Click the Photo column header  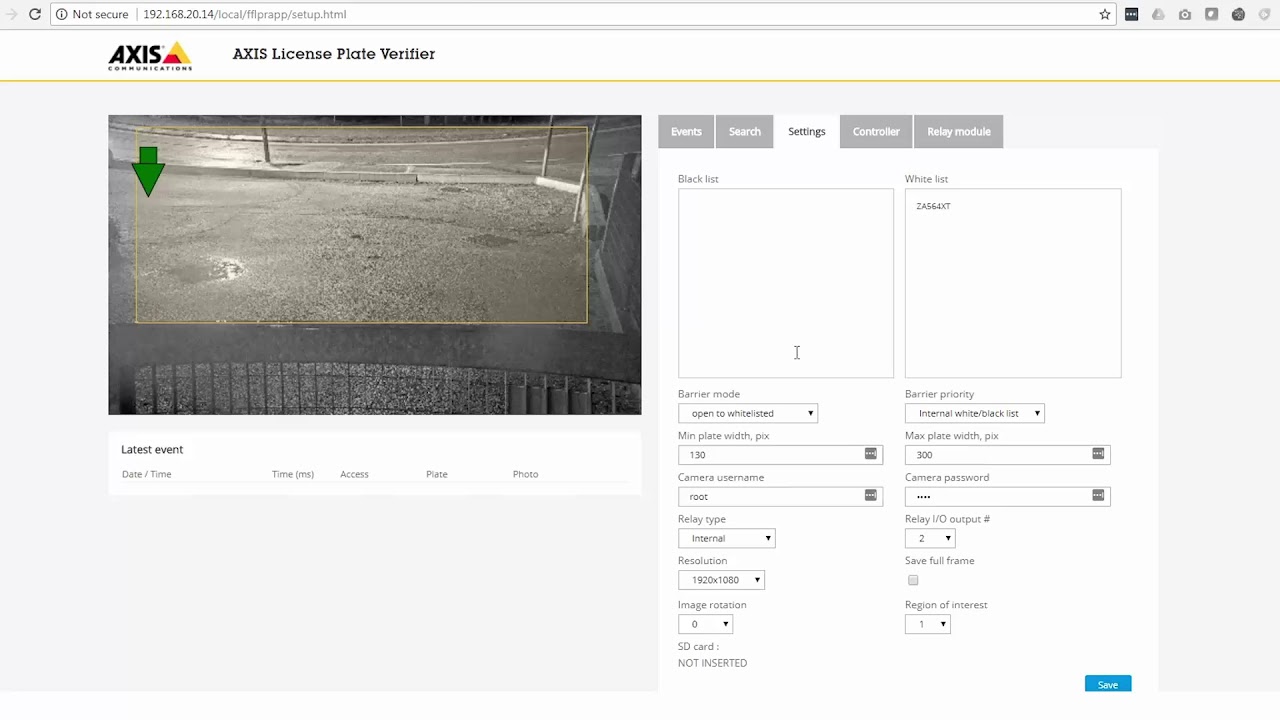tap(525, 474)
